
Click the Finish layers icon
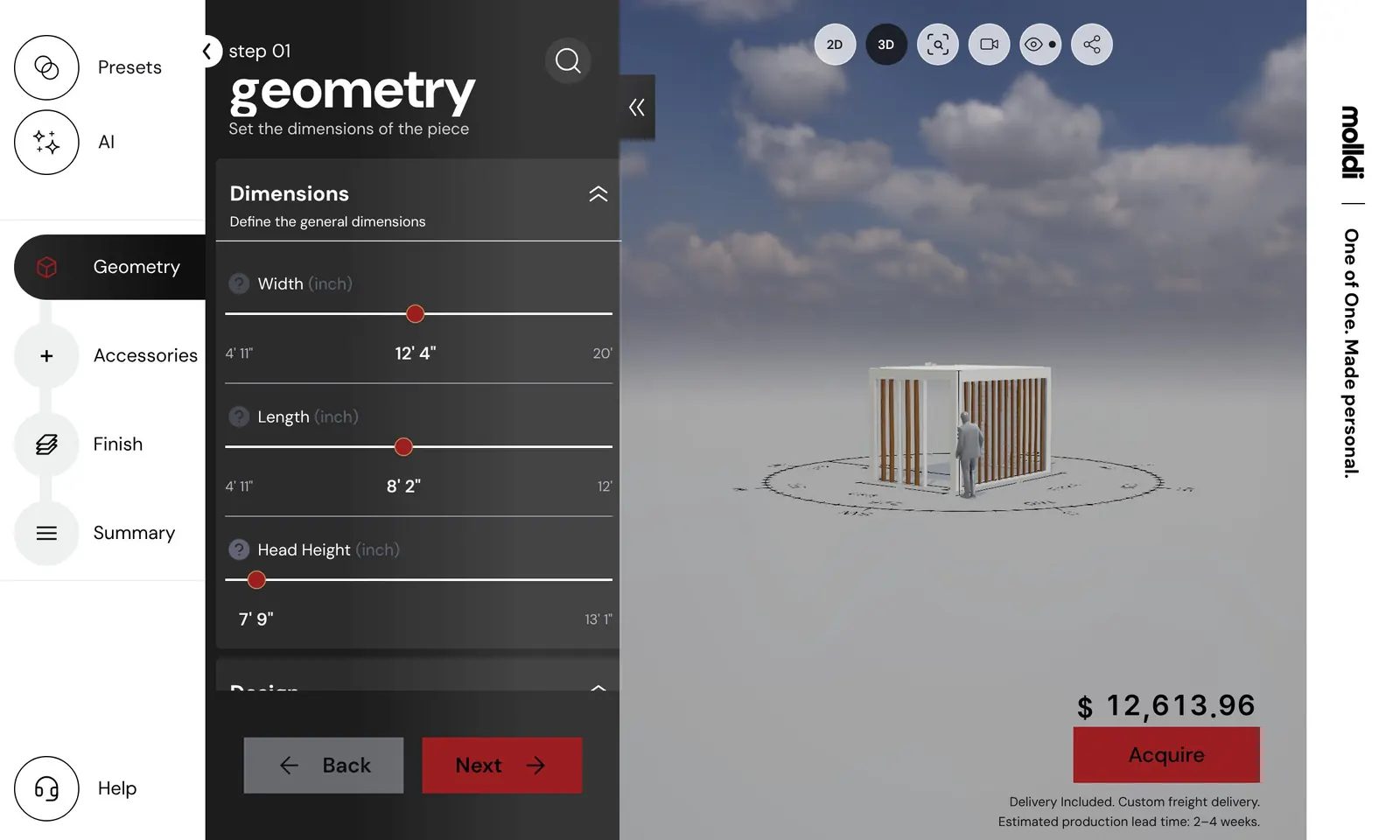(46, 444)
